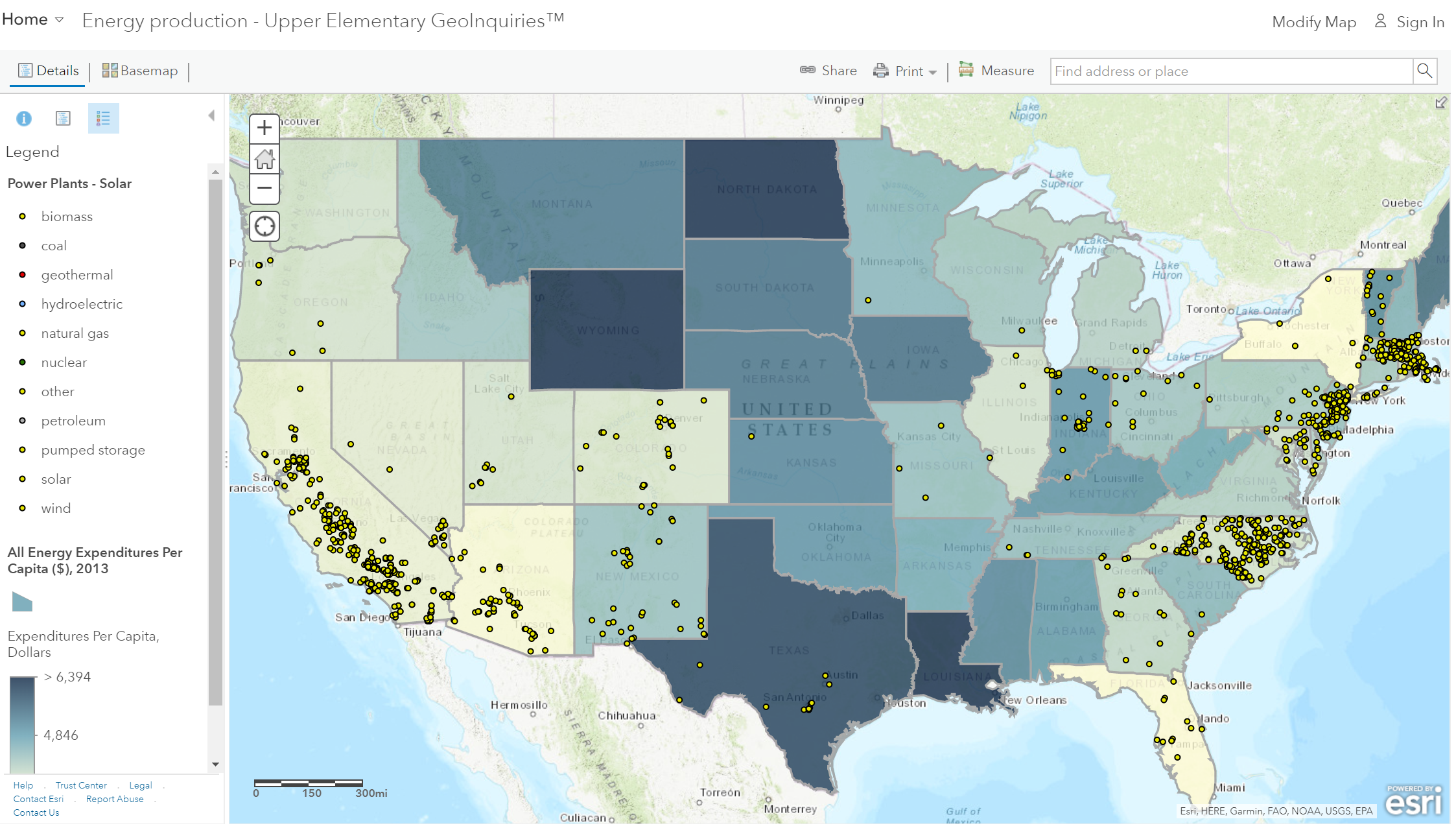The image size is (1456, 830).
Task: Open the Measure tool
Action: [996, 71]
